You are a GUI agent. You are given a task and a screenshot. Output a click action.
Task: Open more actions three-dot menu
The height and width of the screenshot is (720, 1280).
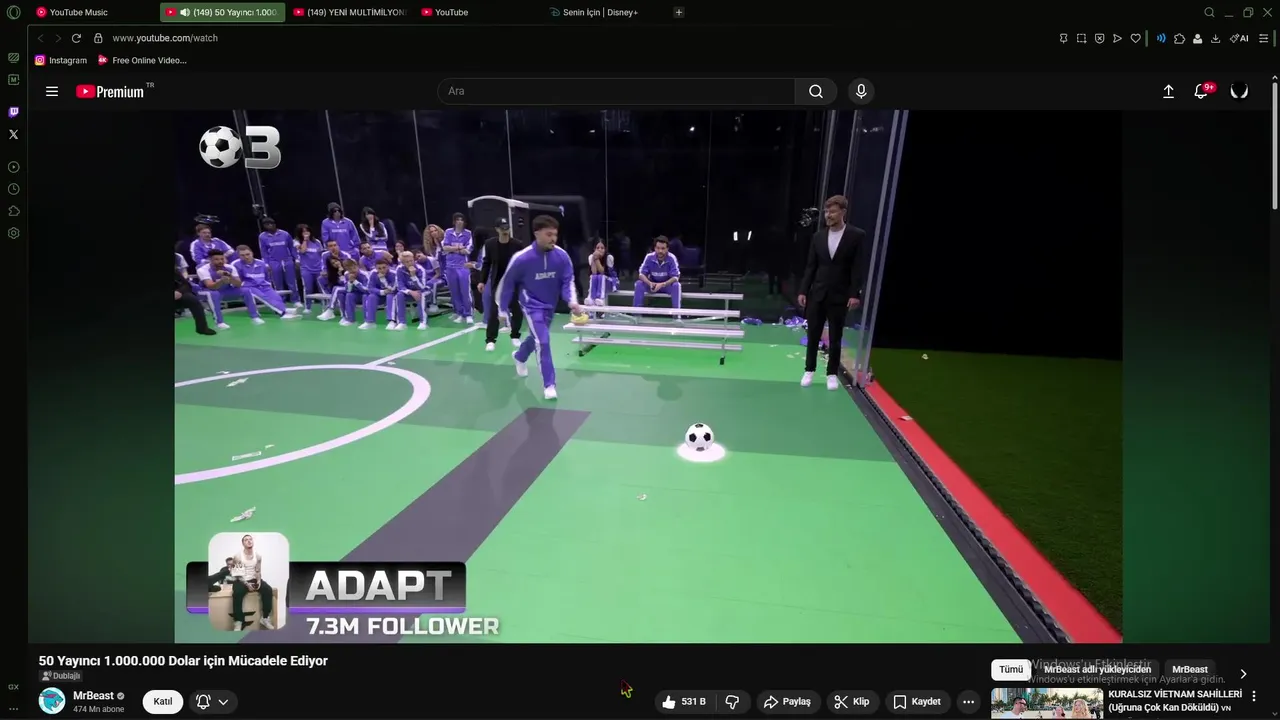(968, 701)
